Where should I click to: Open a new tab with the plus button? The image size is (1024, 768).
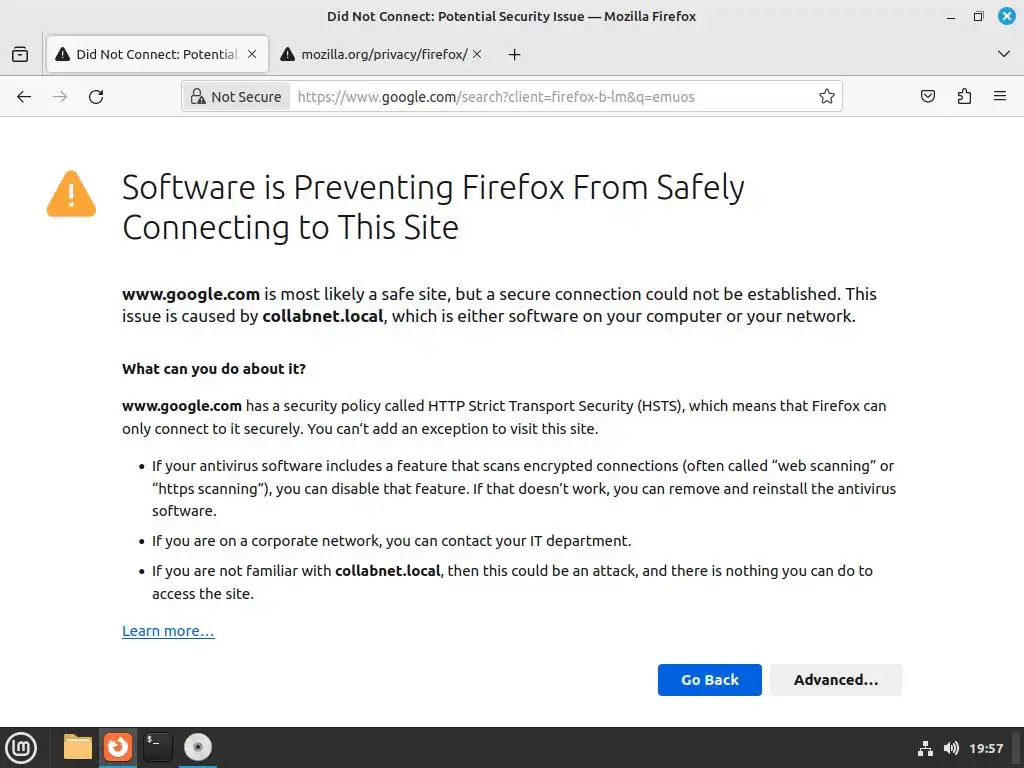pos(514,54)
